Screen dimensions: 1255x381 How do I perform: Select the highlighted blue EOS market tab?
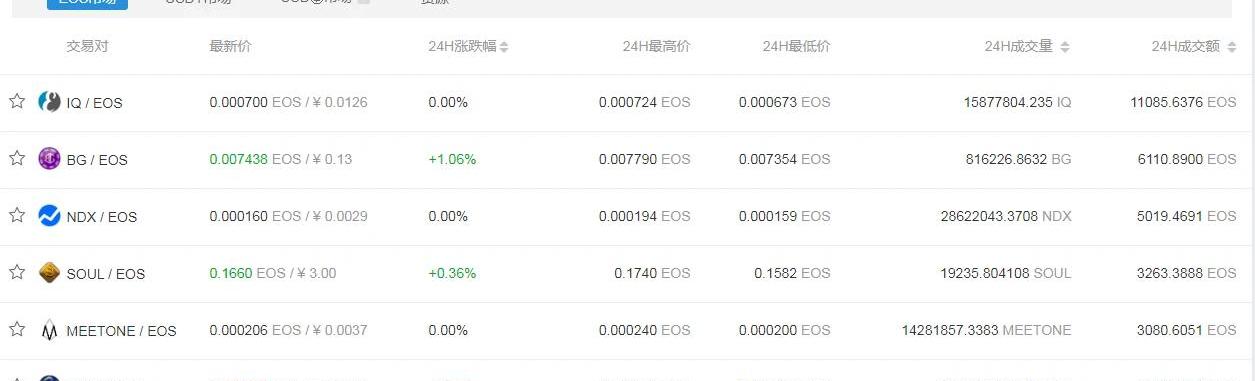pyautogui.click(x=87, y=4)
